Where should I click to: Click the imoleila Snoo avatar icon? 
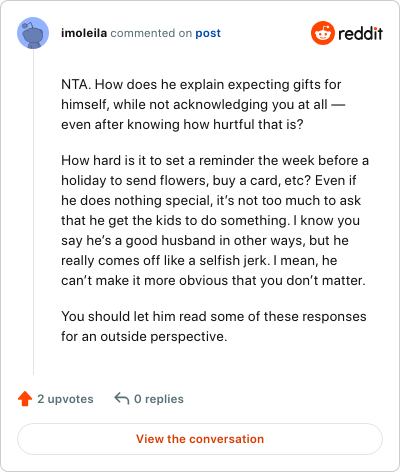pyautogui.click(x=33, y=33)
